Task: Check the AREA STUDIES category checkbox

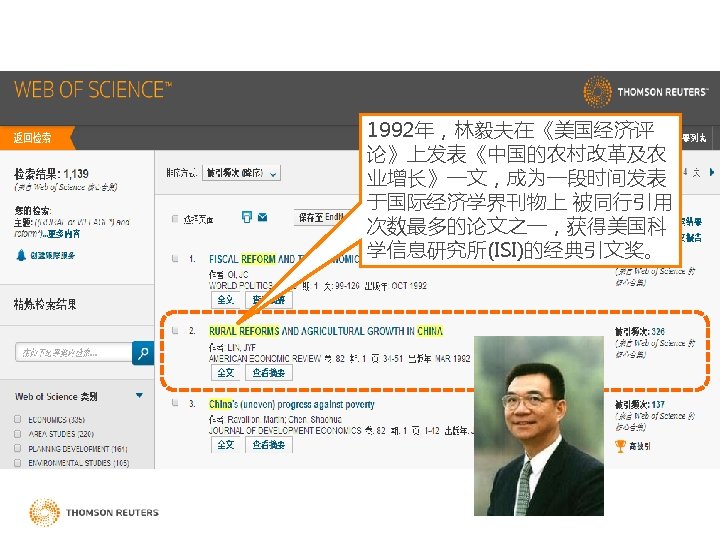Action: tap(17, 433)
